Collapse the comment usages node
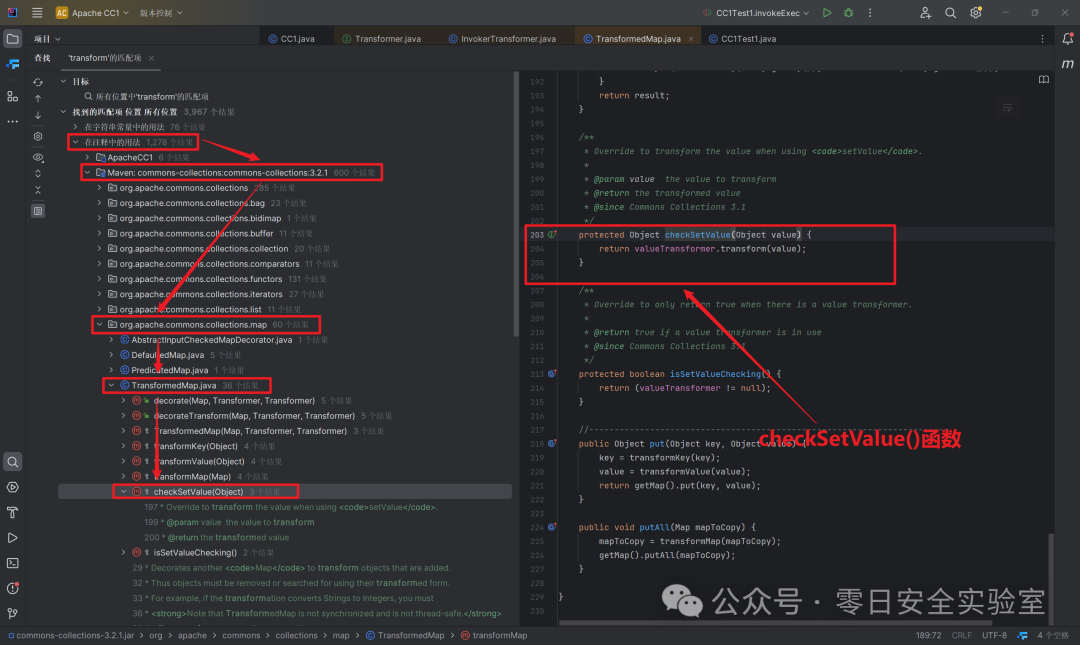The width and height of the screenshot is (1080, 645). (75, 142)
